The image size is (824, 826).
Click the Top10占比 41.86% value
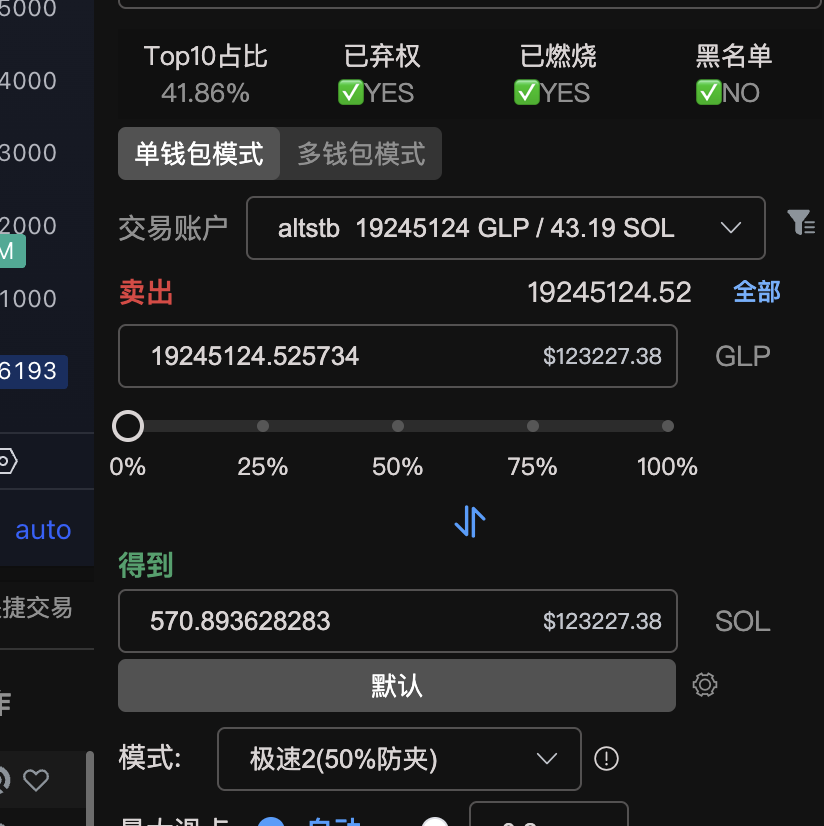click(205, 93)
